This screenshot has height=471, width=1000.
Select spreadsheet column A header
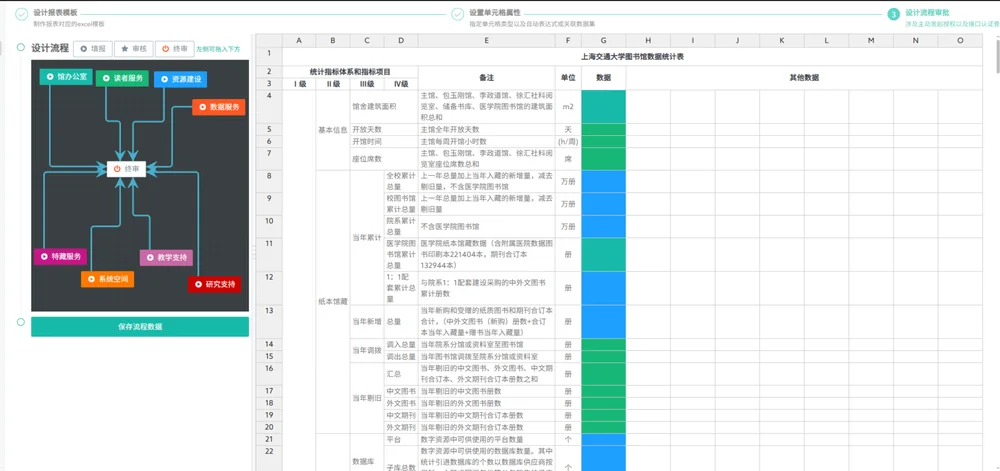pyautogui.click(x=298, y=41)
